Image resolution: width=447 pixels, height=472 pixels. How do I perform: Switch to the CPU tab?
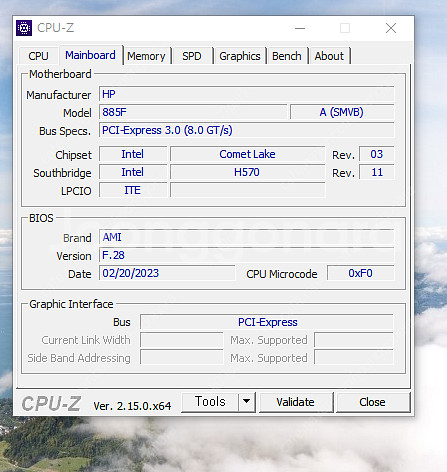coord(38,56)
